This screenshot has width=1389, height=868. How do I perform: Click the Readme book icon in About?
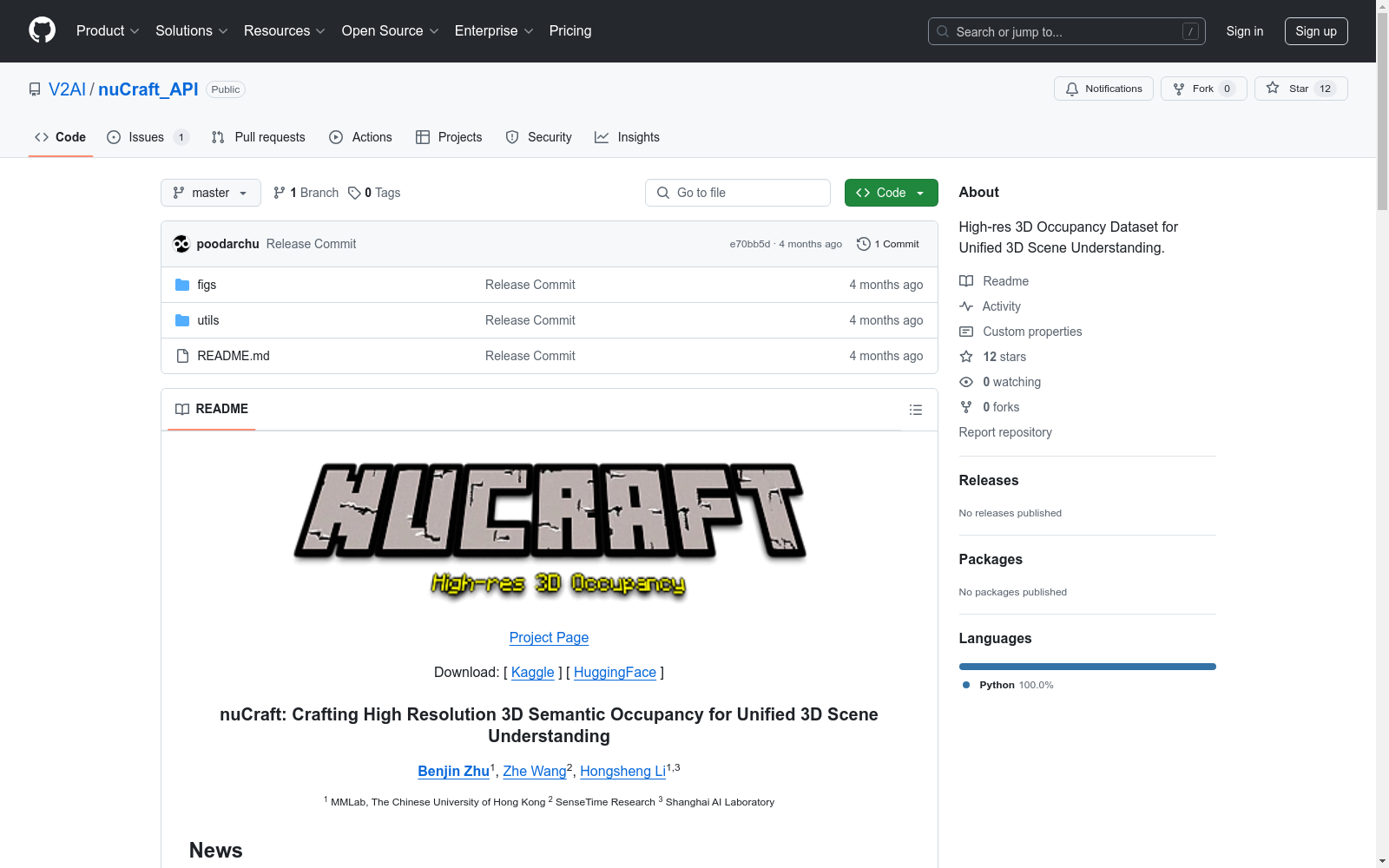[x=966, y=281]
